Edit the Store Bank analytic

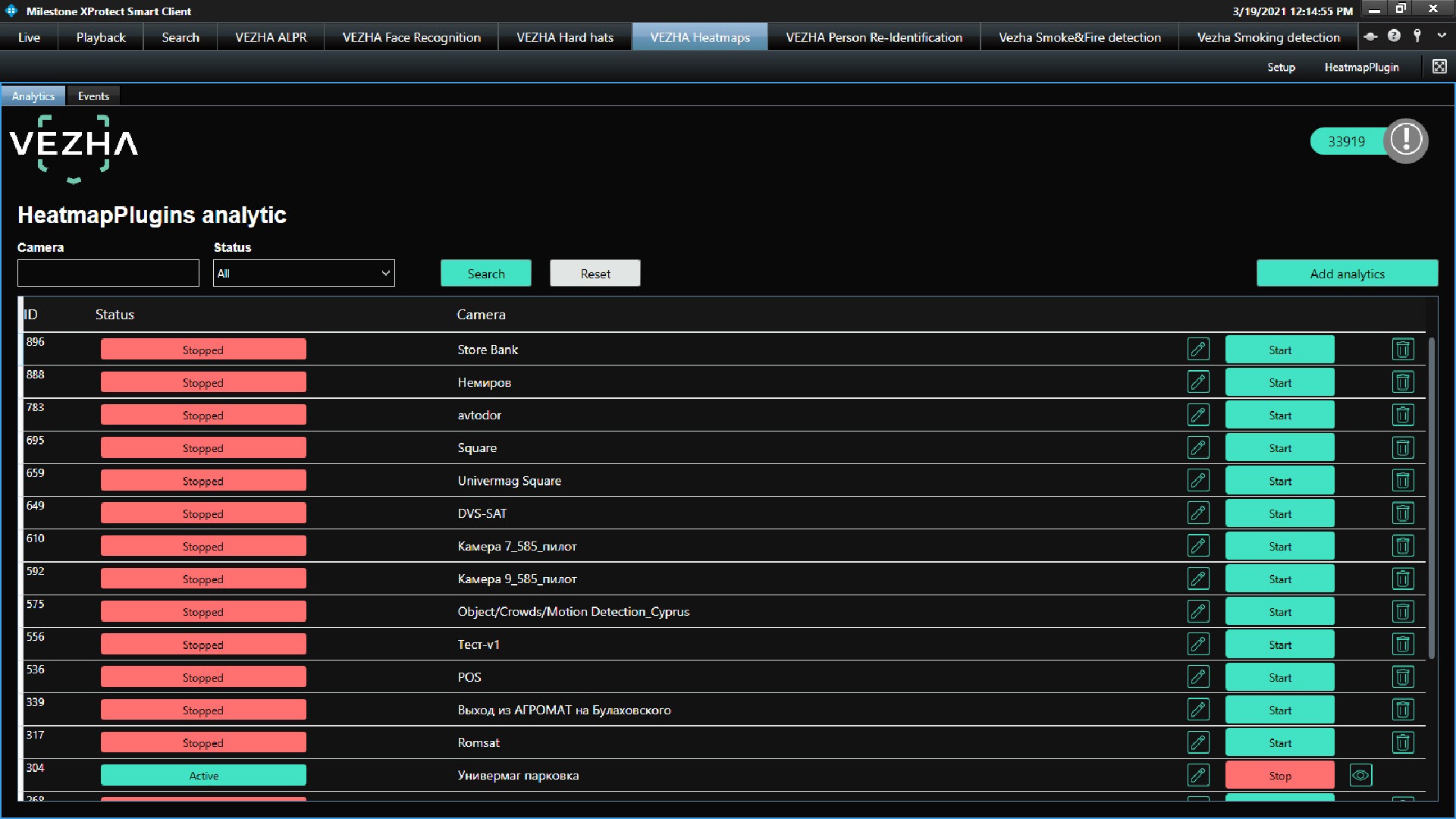[x=1198, y=350]
